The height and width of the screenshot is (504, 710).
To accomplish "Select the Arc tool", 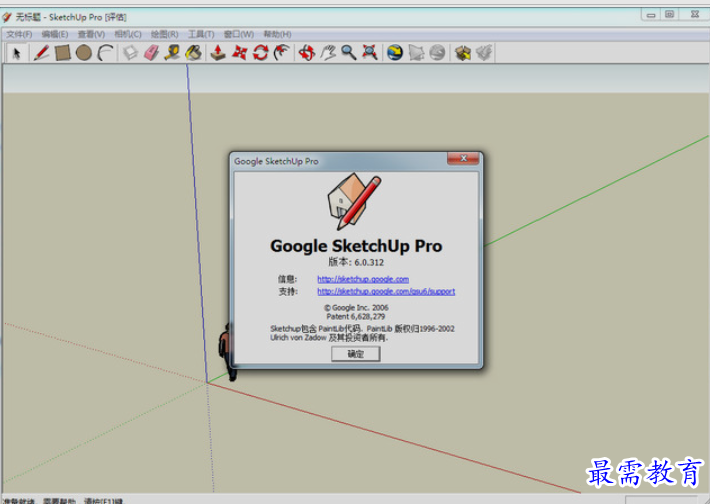I will point(106,53).
